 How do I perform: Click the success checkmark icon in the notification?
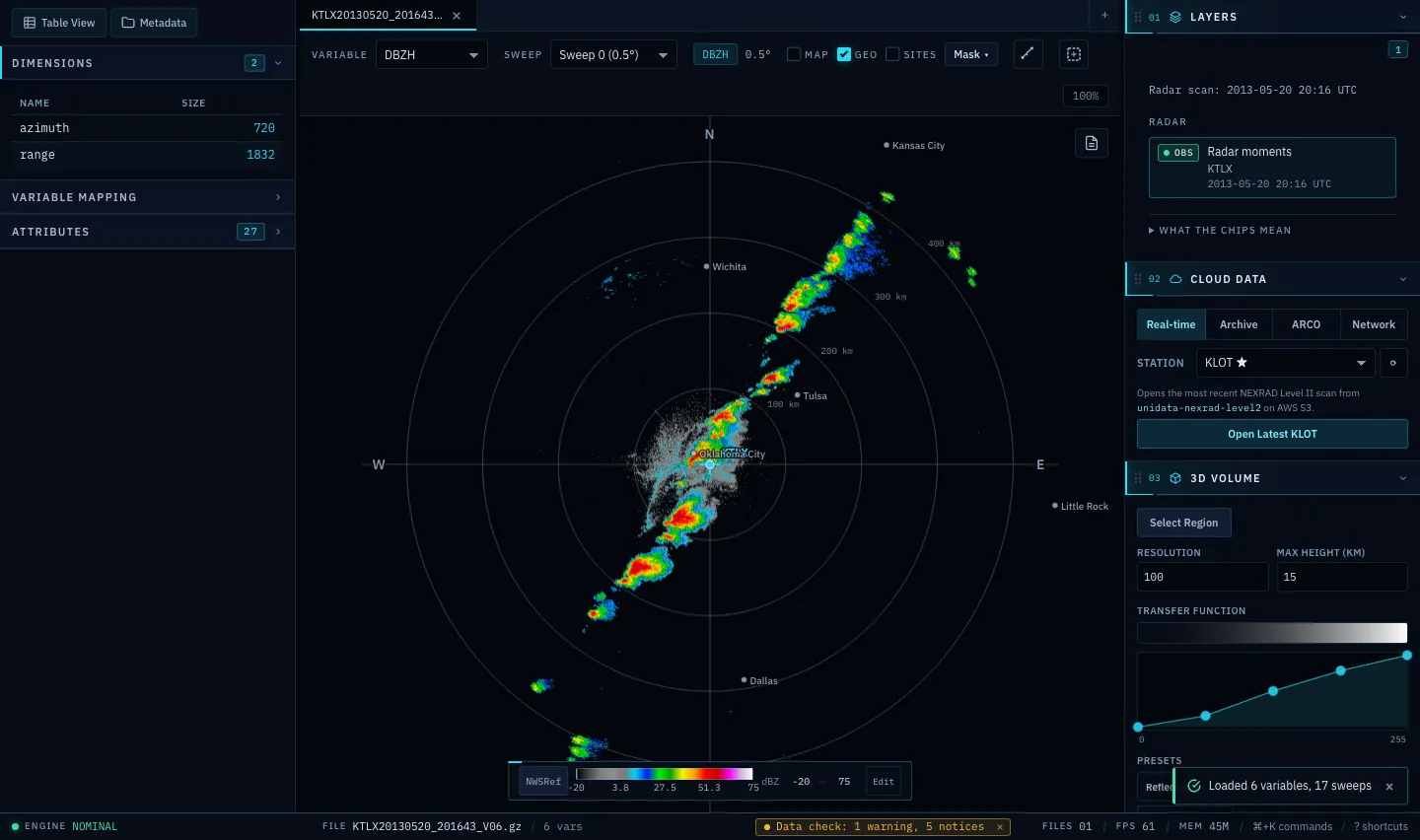pos(1194,786)
